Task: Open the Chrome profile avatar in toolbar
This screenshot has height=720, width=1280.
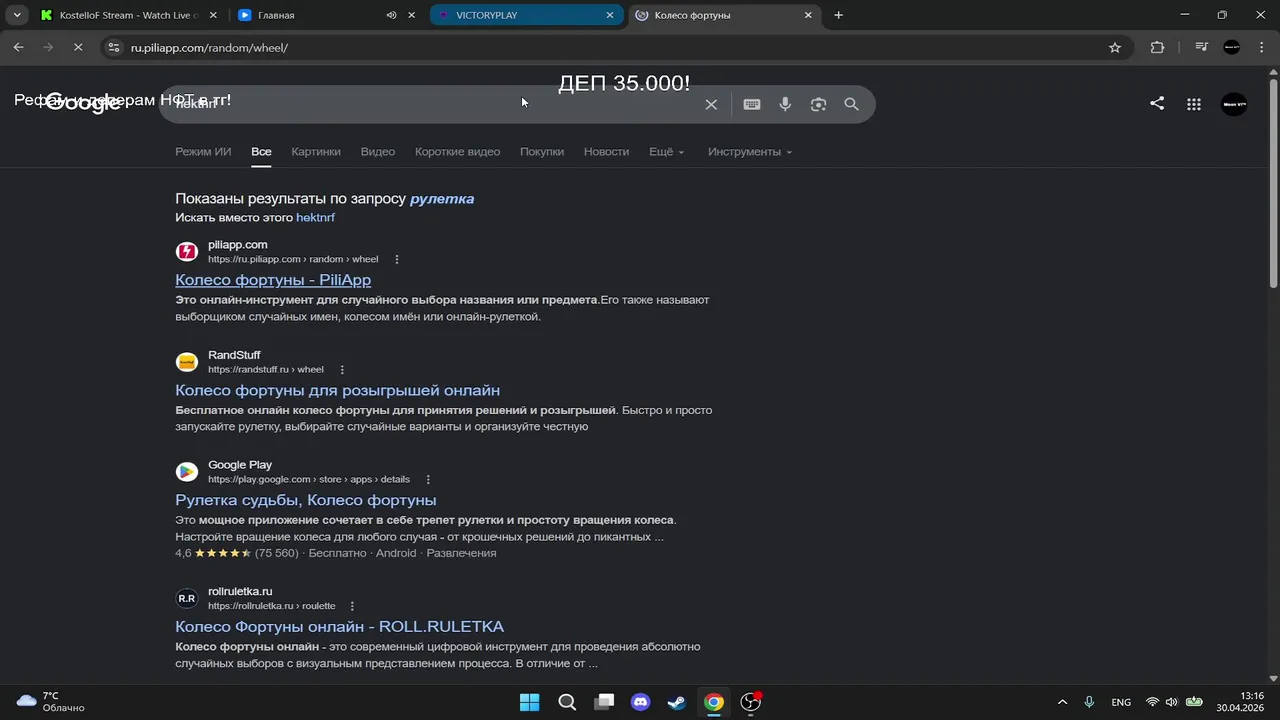Action: tap(1232, 47)
